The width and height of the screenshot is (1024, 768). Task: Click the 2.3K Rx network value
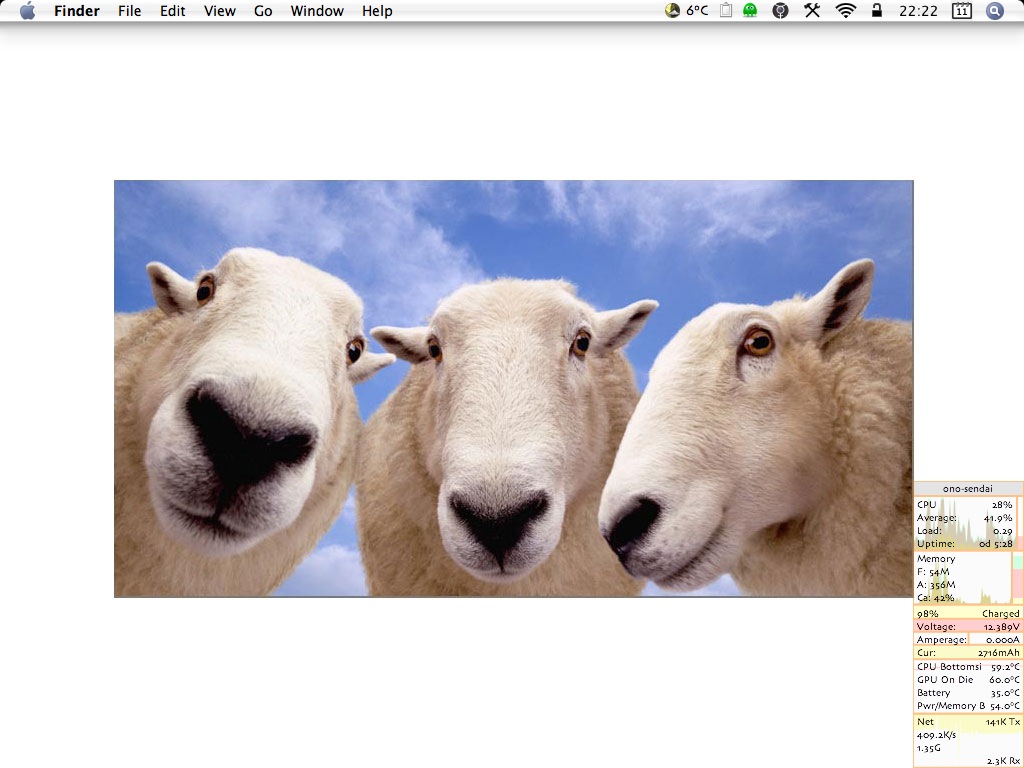pos(1003,761)
